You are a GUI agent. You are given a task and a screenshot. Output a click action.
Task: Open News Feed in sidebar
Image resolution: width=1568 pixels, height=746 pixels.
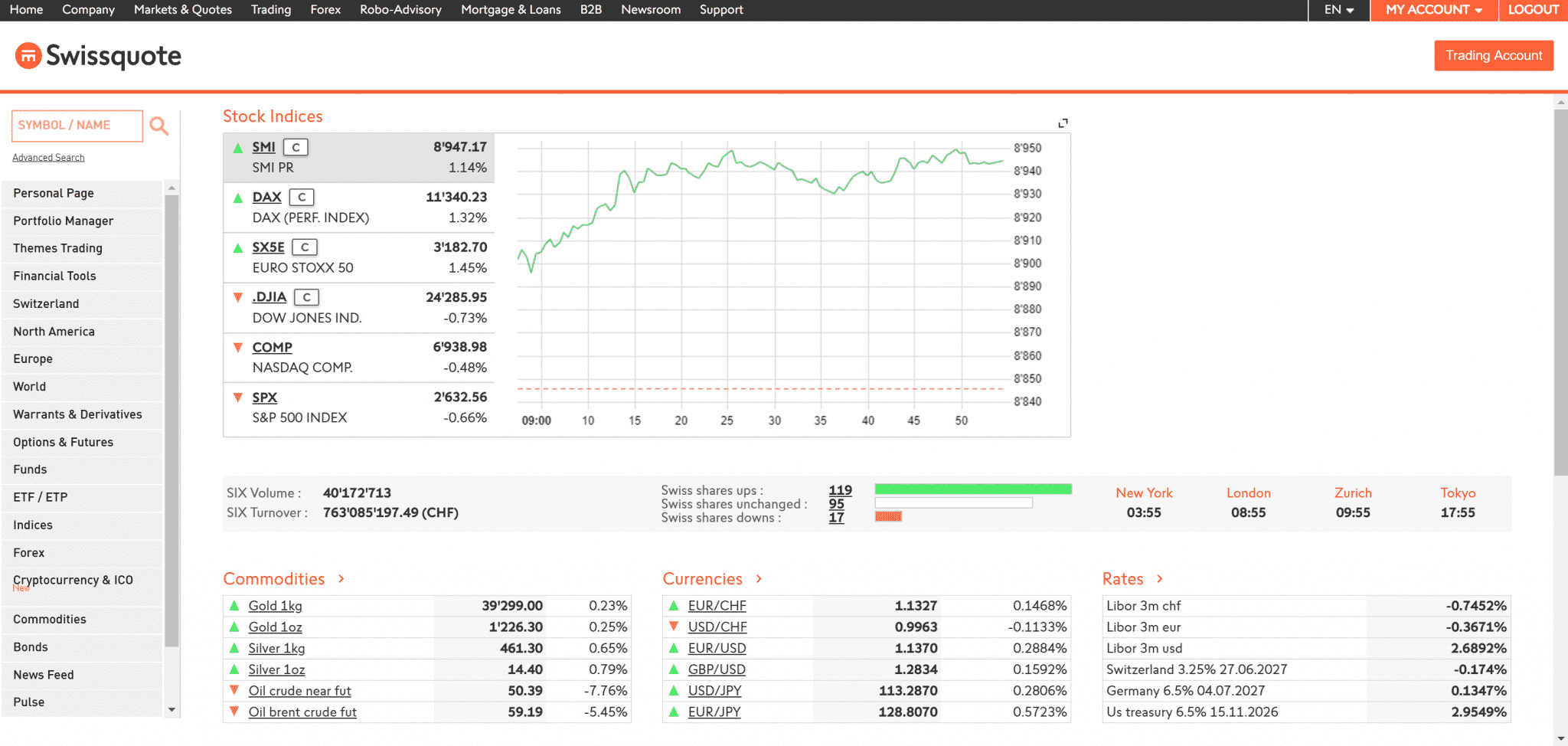pyautogui.click(x=82, y=675)
